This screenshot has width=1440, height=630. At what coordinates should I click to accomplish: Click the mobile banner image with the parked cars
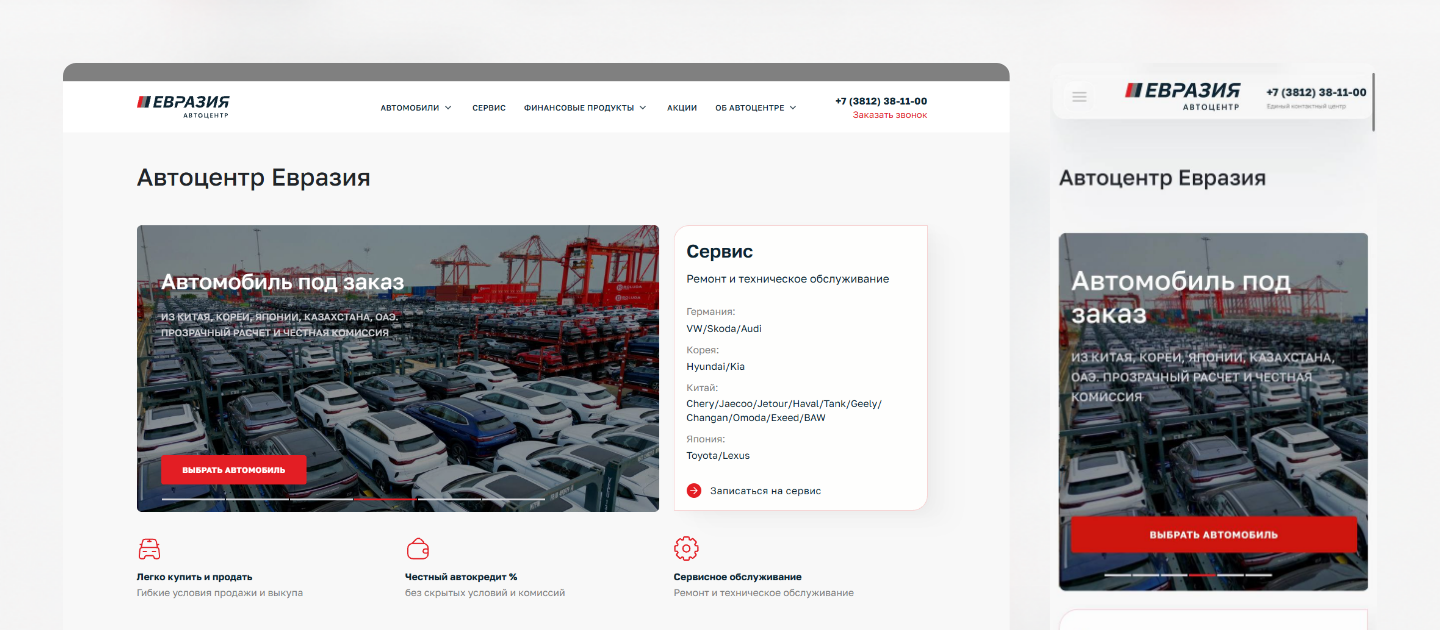click(1213, 412)
